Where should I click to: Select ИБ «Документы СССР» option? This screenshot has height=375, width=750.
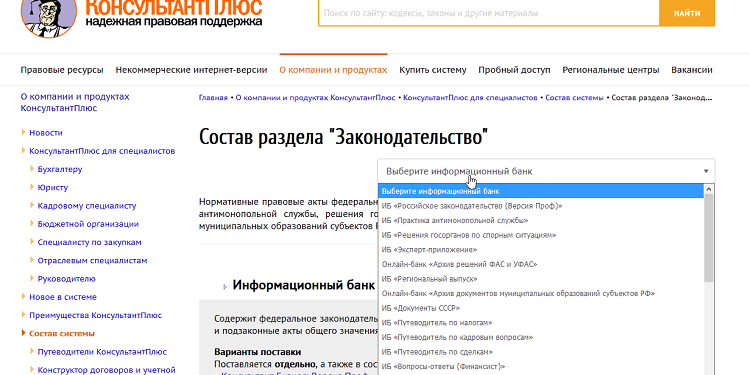pyautogui.click(x=541, y=308)
